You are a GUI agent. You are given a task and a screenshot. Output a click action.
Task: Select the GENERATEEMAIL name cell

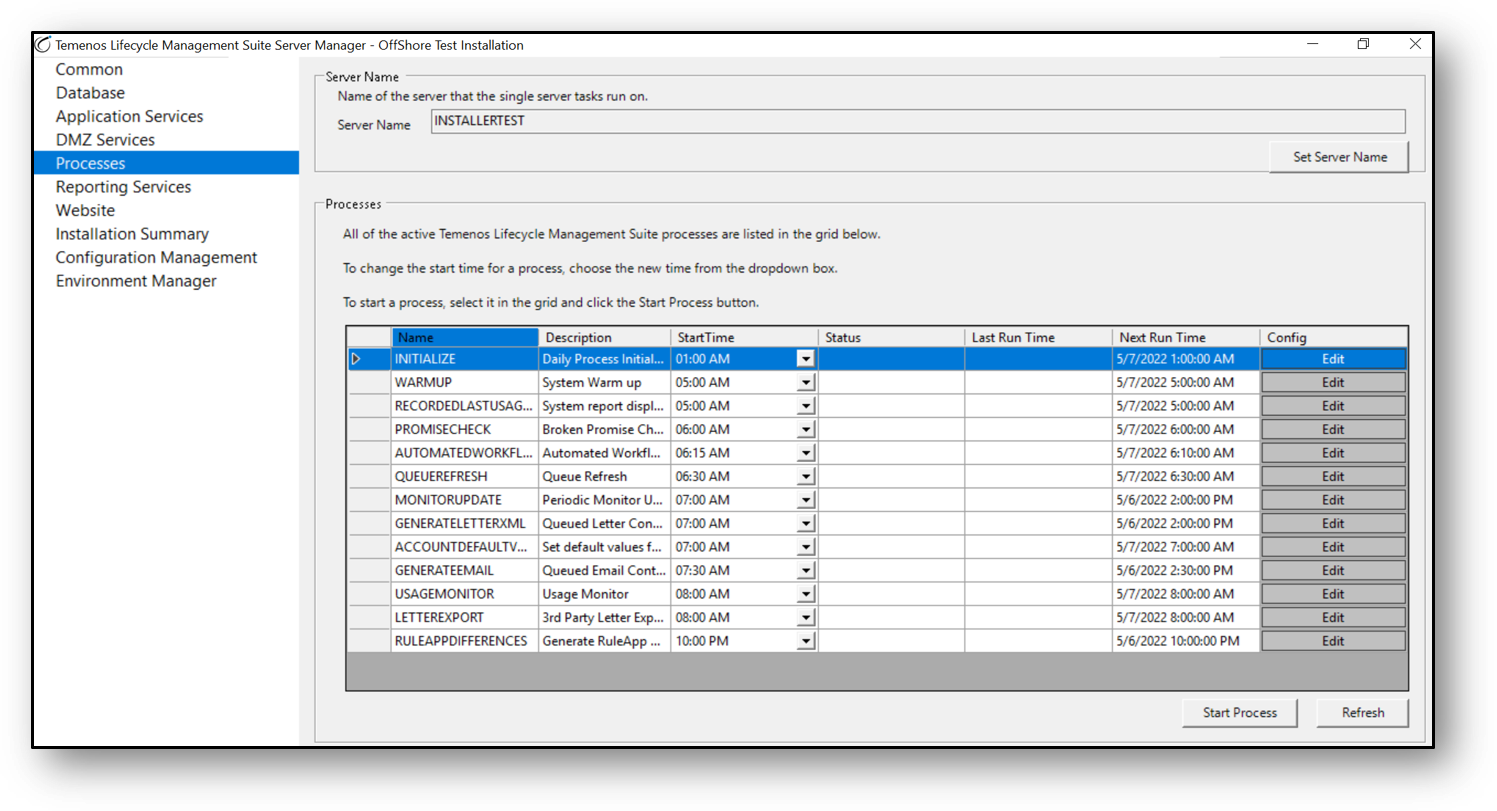(x=465, y=570)
